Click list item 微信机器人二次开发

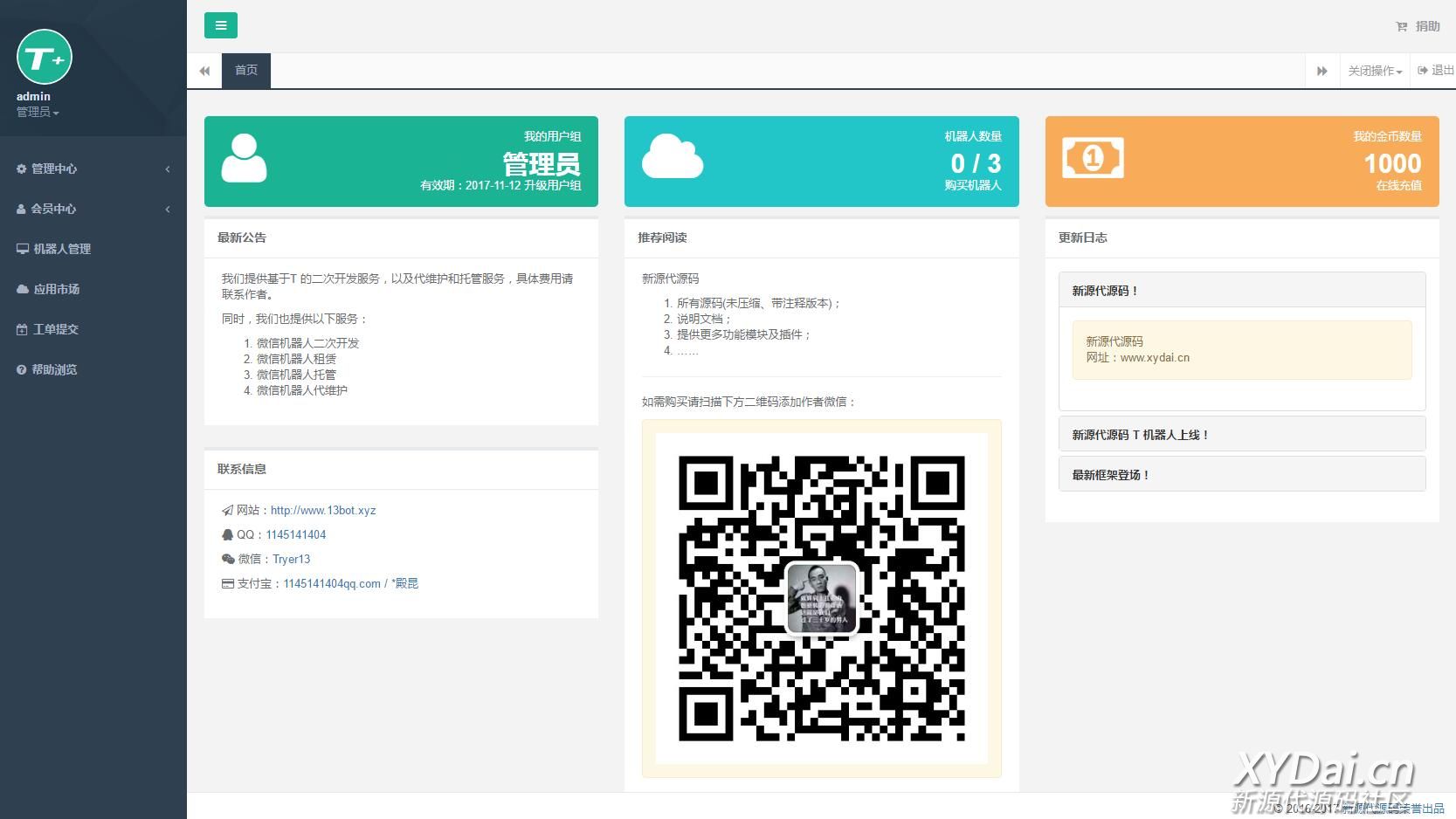pyautogui.click(x=308, y=343)
